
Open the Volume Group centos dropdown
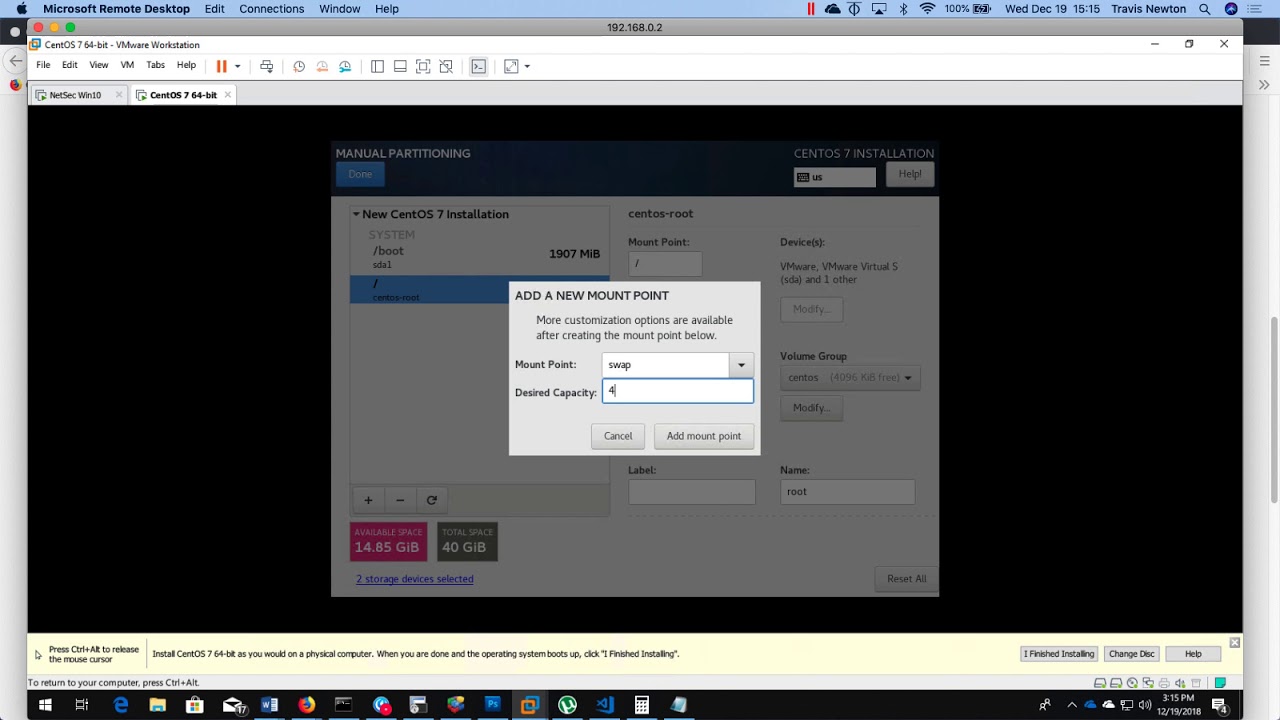click(850, 377)
